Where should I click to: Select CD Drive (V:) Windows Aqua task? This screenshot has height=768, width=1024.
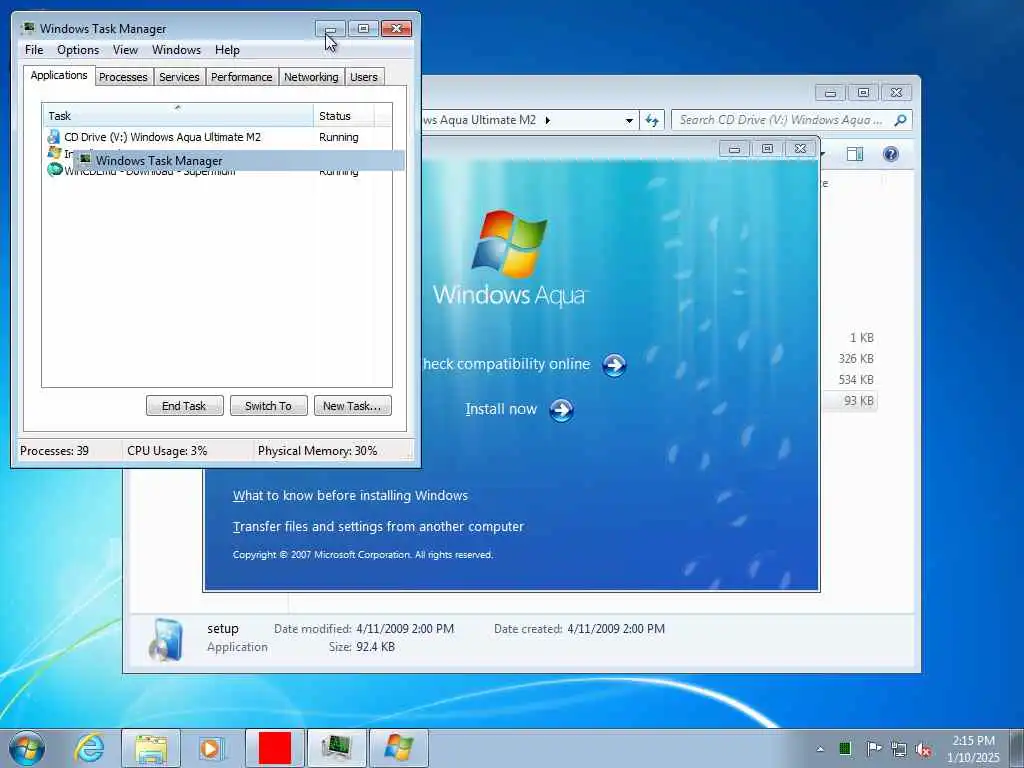[x=217, y=137]
